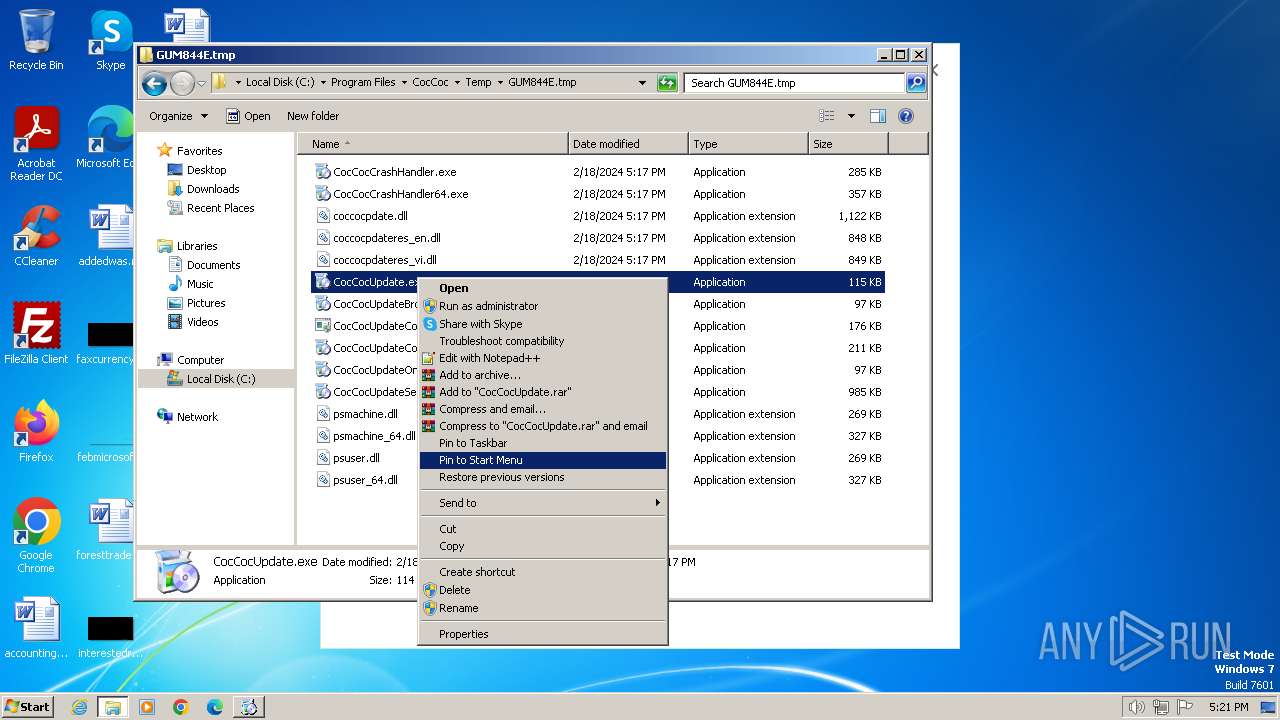Screen dimensions: 1280x720
Task: Choose Delete in context menu
Action: pyautogui.click(x=543, y=590)
